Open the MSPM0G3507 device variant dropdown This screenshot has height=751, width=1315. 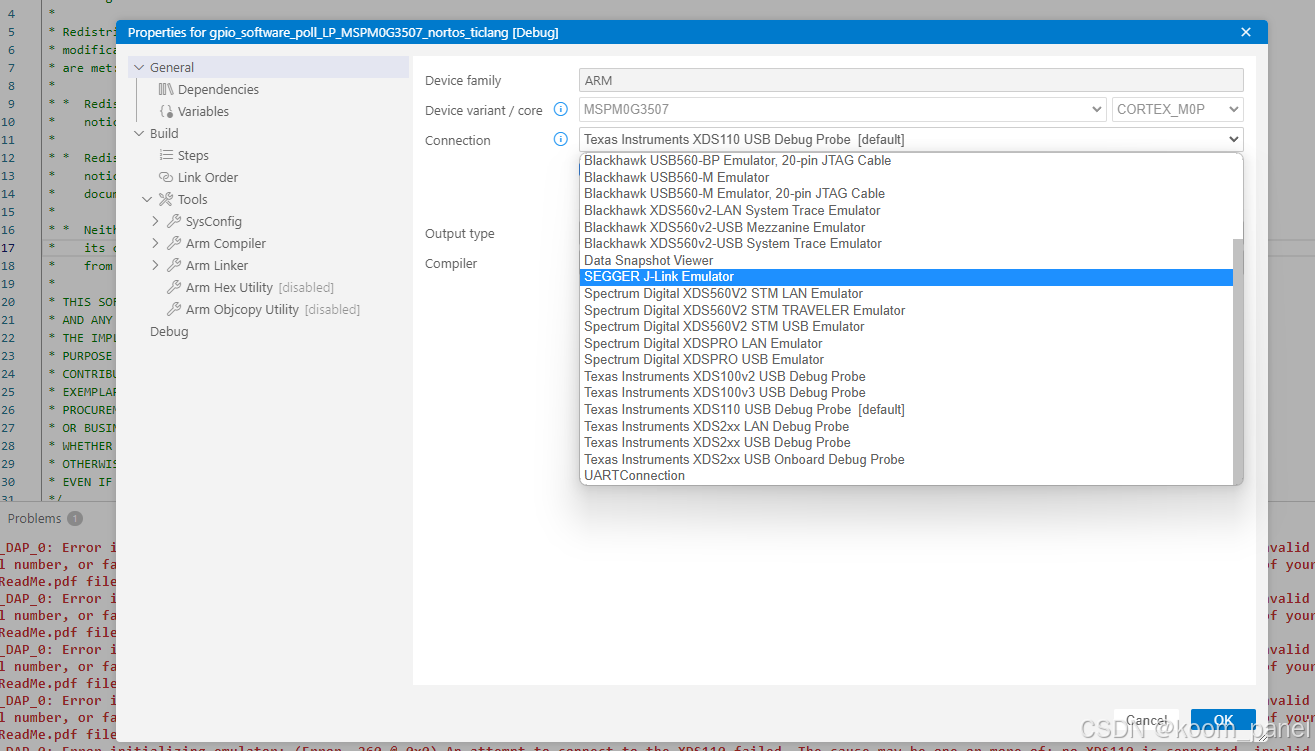(x=842, y=110)
